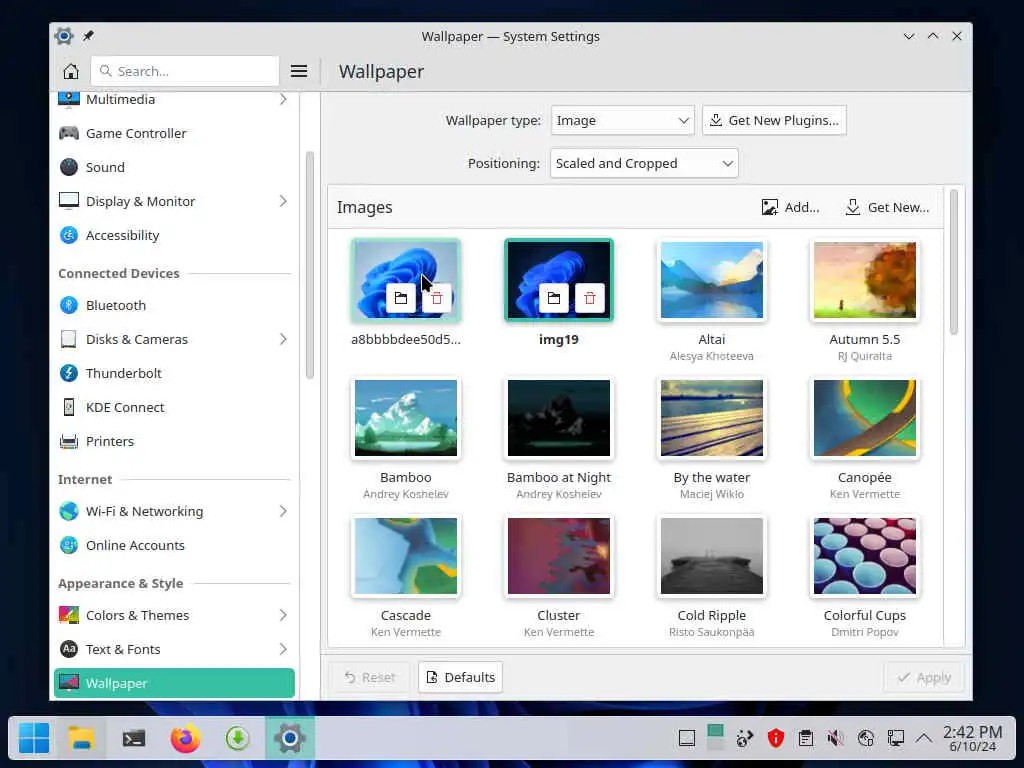This screenshot has width=1024, height=768.
Task: Open Thunderbolt settings
Action: point(174,373)
